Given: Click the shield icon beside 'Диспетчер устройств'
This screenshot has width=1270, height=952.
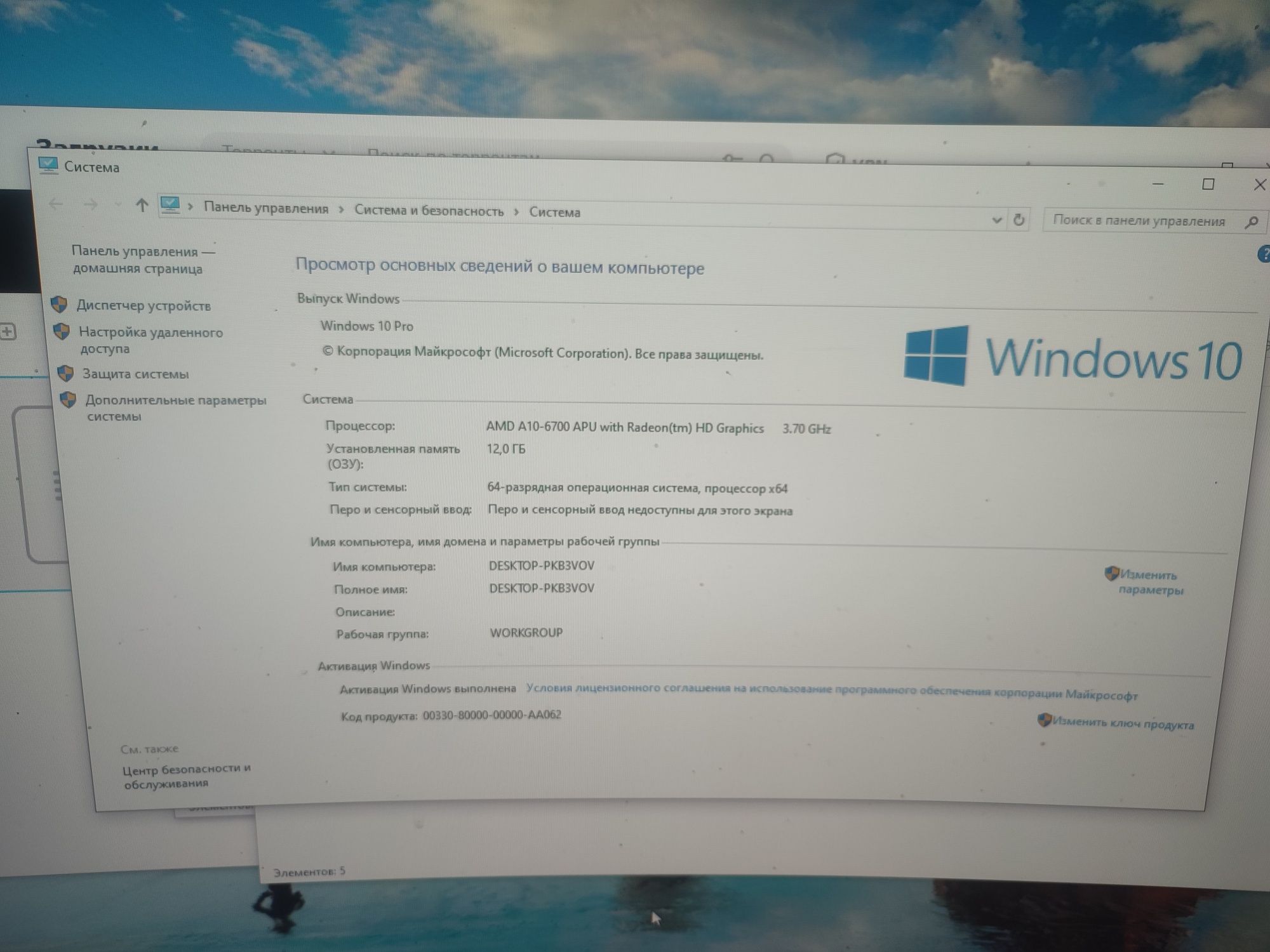Looking at the screenshot, I should click(x=59, y=304).
